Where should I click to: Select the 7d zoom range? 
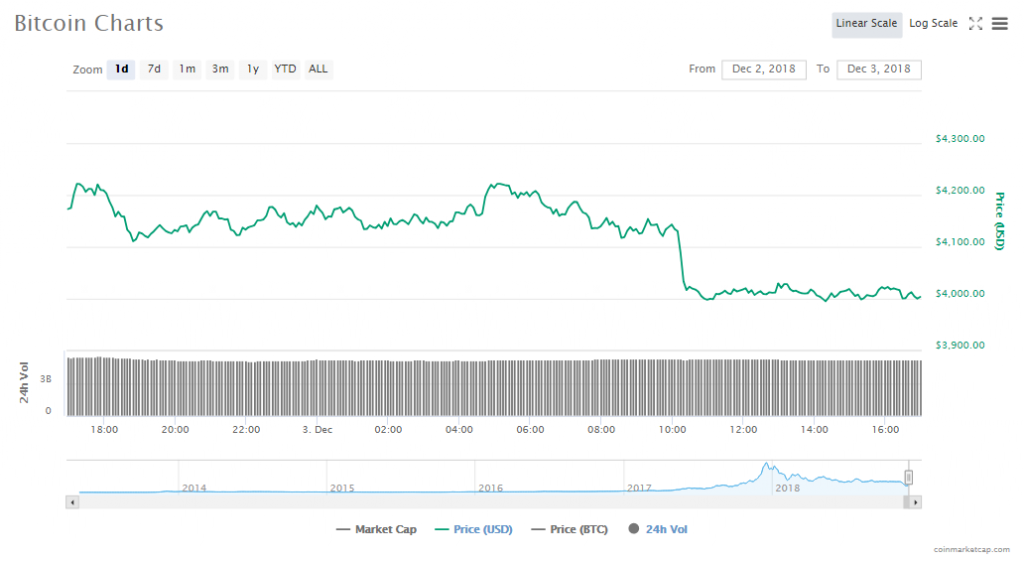coord(154,69)
